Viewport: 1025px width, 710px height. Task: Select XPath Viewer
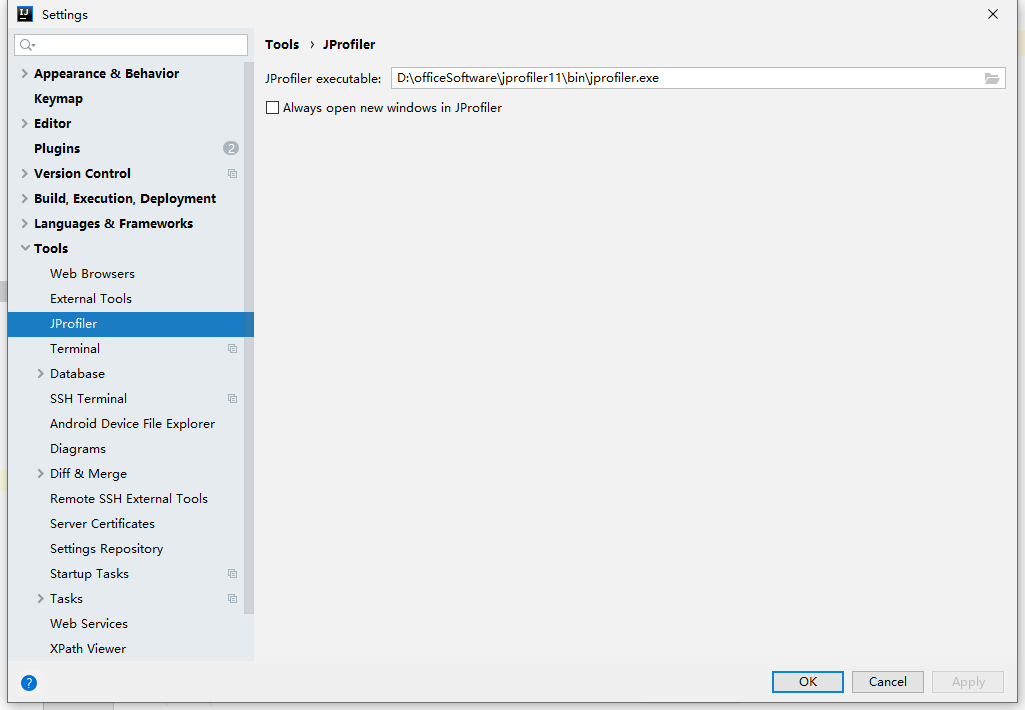tap(88, 649)
